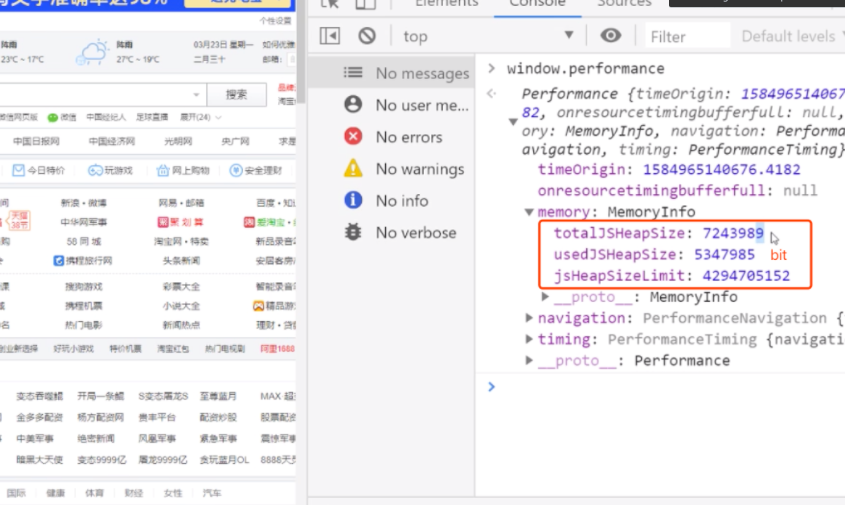845x505 pixels.
Task: Open the 热门电影 link
Action: [84, 325]
